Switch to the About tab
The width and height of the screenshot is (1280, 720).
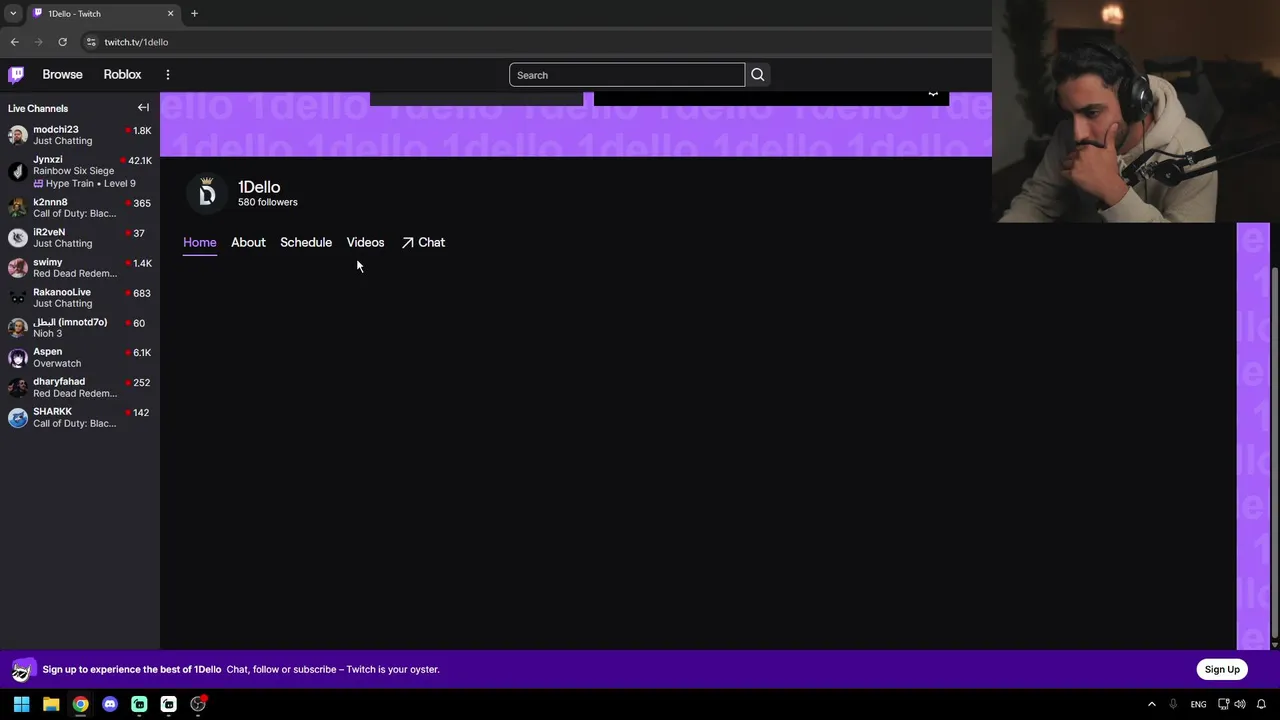pos(248,242)
